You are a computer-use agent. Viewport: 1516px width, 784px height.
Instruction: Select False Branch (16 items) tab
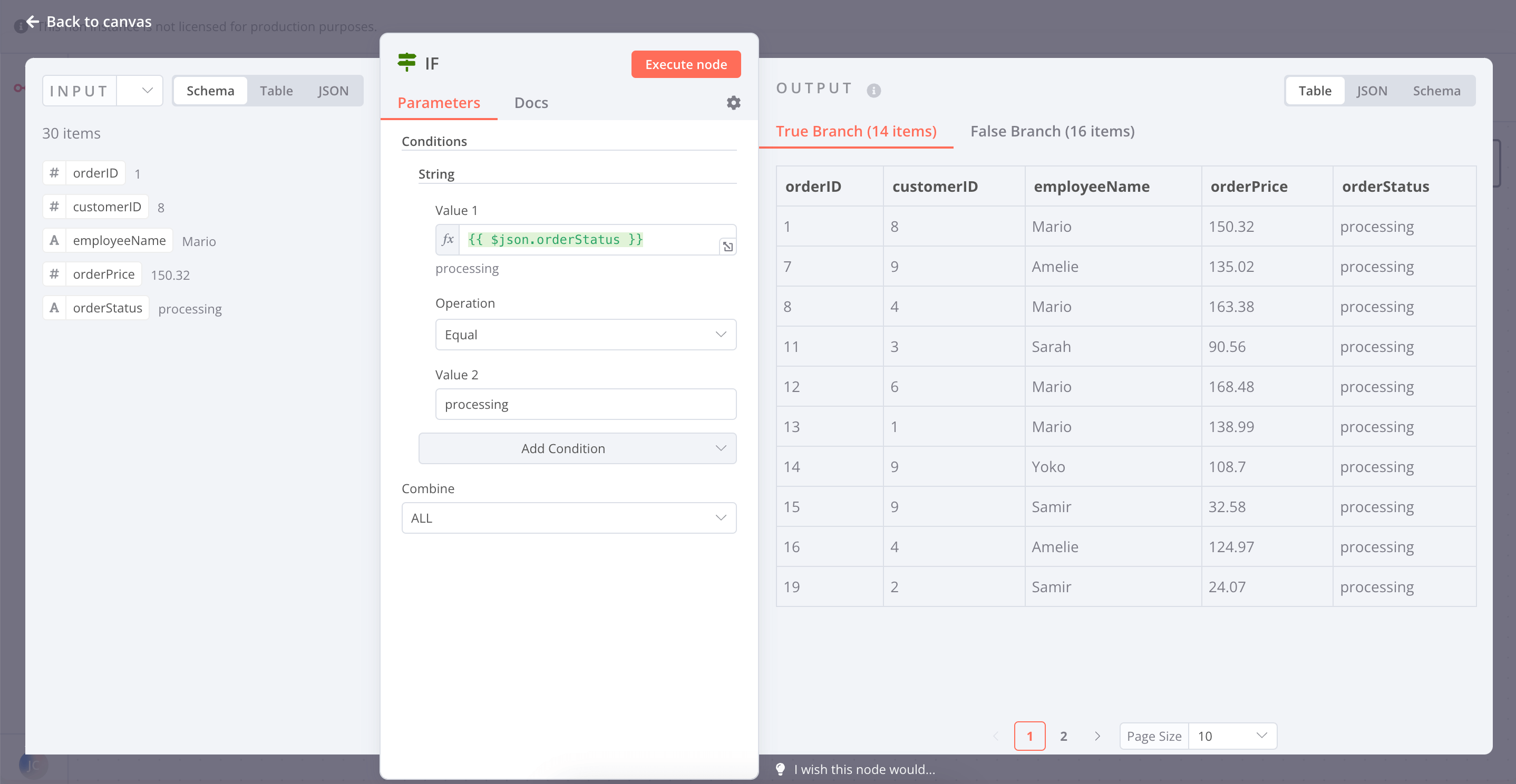1052,131
